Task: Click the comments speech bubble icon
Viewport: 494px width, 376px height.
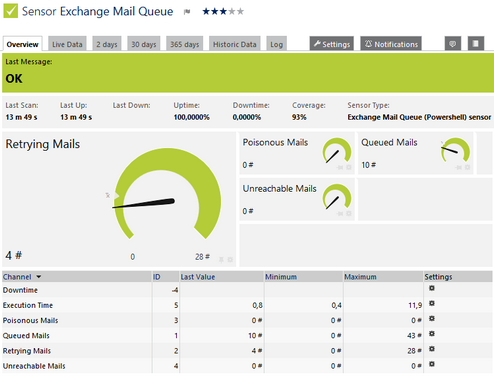Action: pos(453,44)
